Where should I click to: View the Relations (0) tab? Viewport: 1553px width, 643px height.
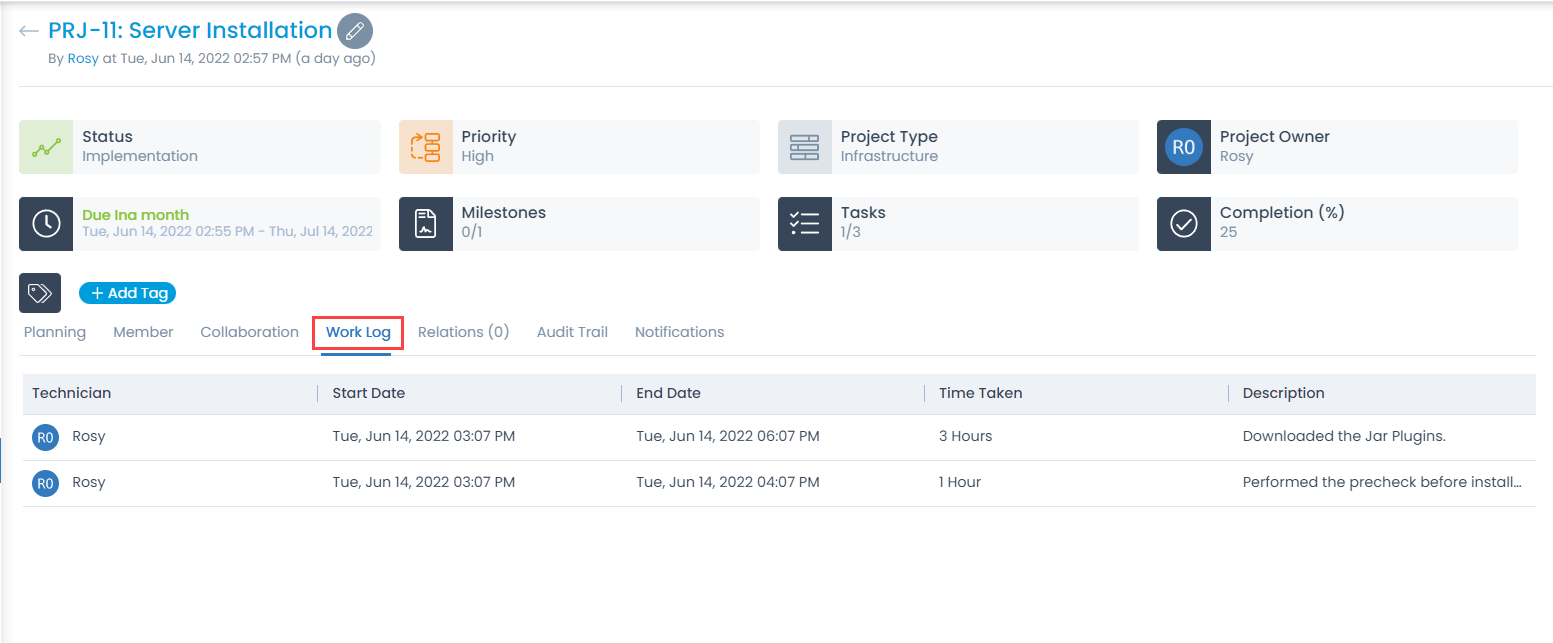[x=463, y=331]
